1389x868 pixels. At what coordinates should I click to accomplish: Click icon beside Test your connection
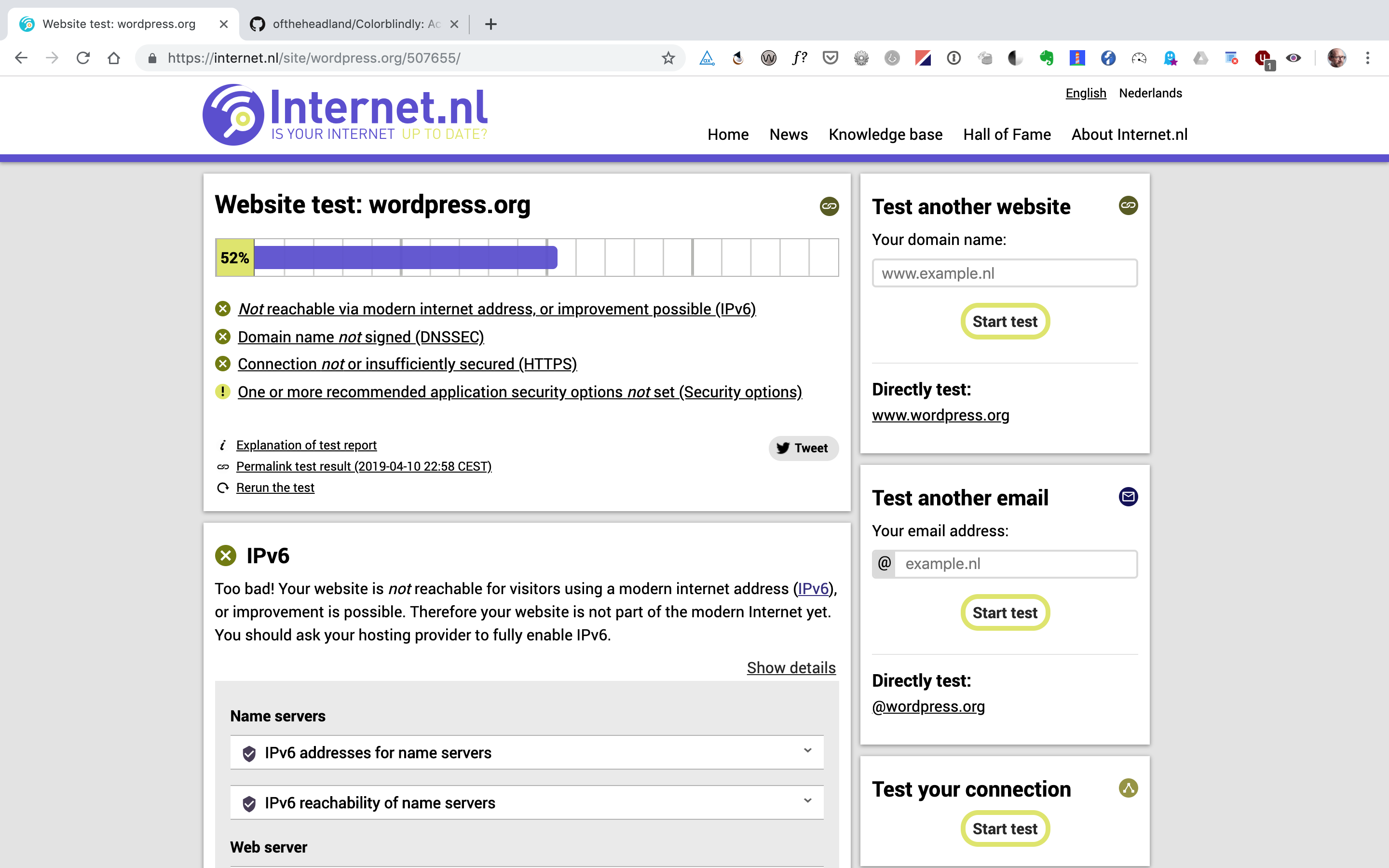click(x=1128, y=788)
